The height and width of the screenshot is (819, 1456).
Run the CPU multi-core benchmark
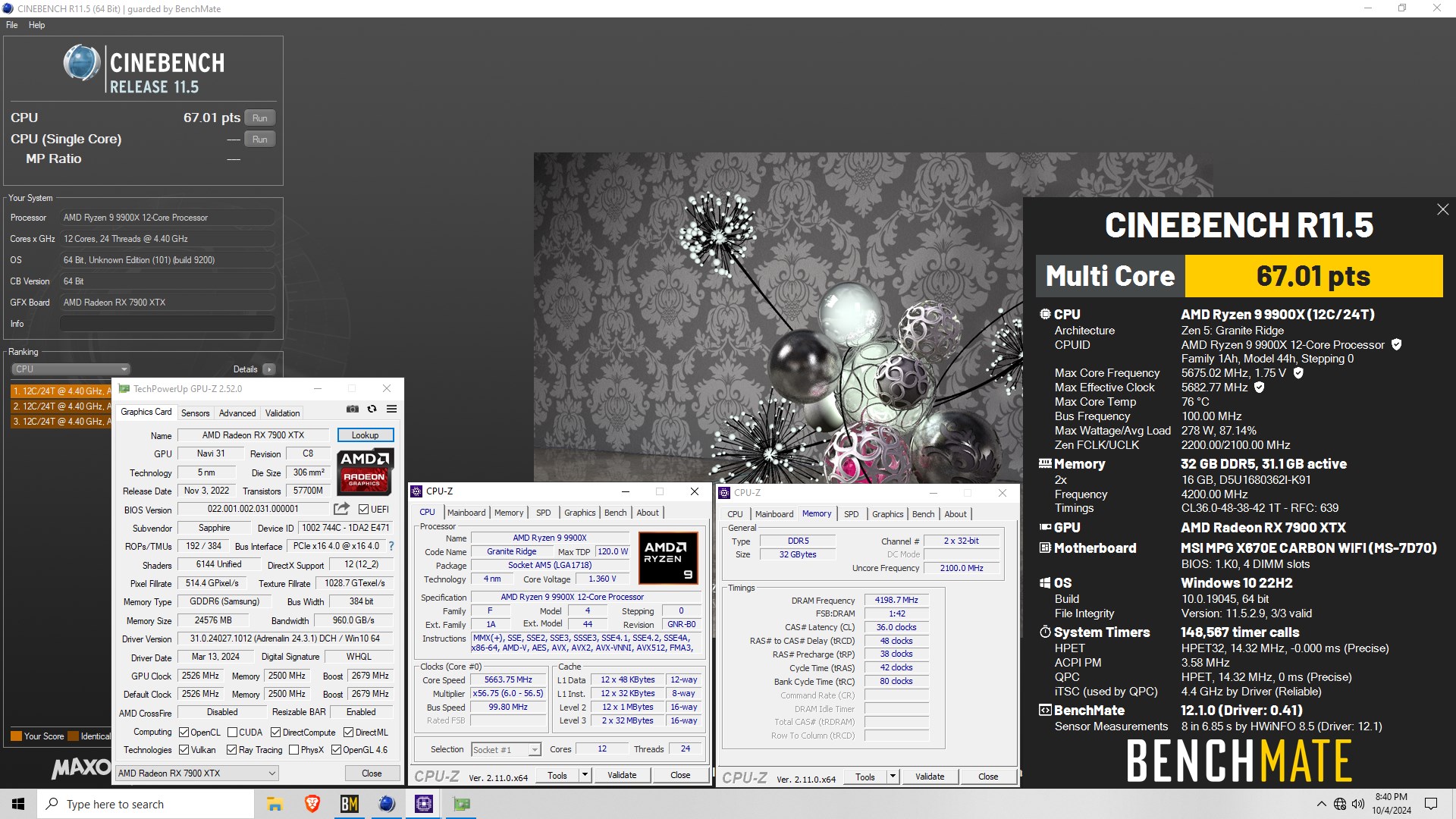tap(260, 118)
